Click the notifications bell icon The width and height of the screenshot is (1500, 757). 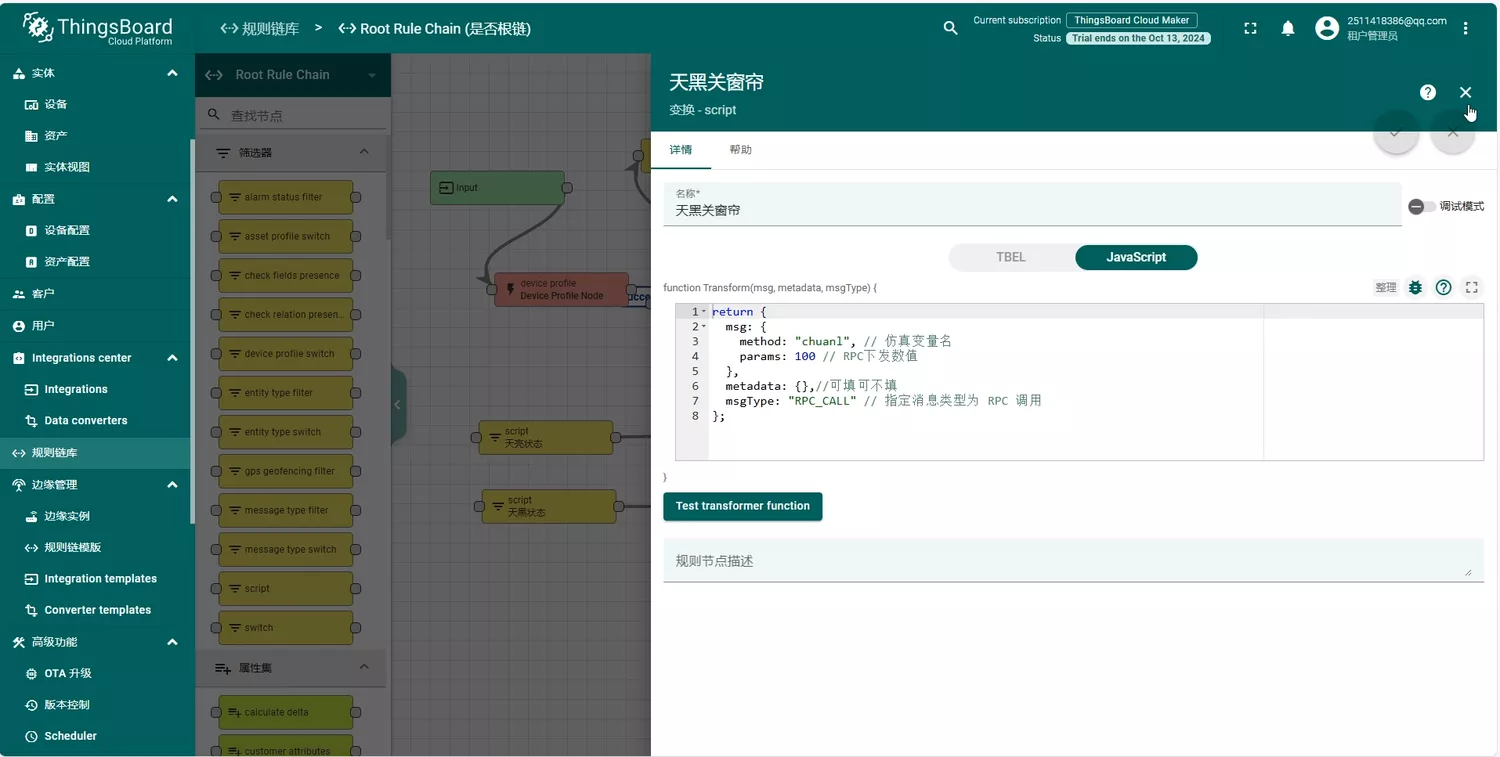tap(1288, 29)
